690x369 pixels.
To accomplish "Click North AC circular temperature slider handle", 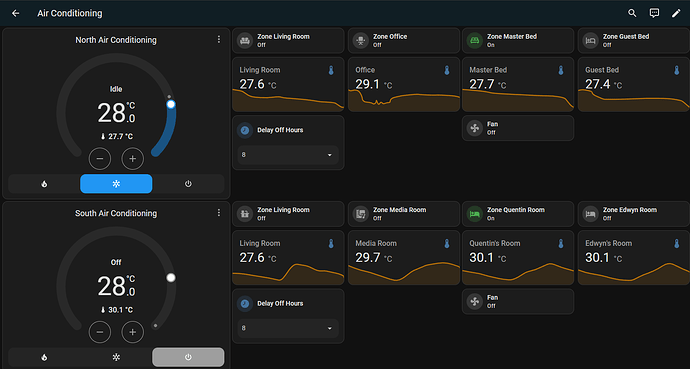I will (171, 104).
